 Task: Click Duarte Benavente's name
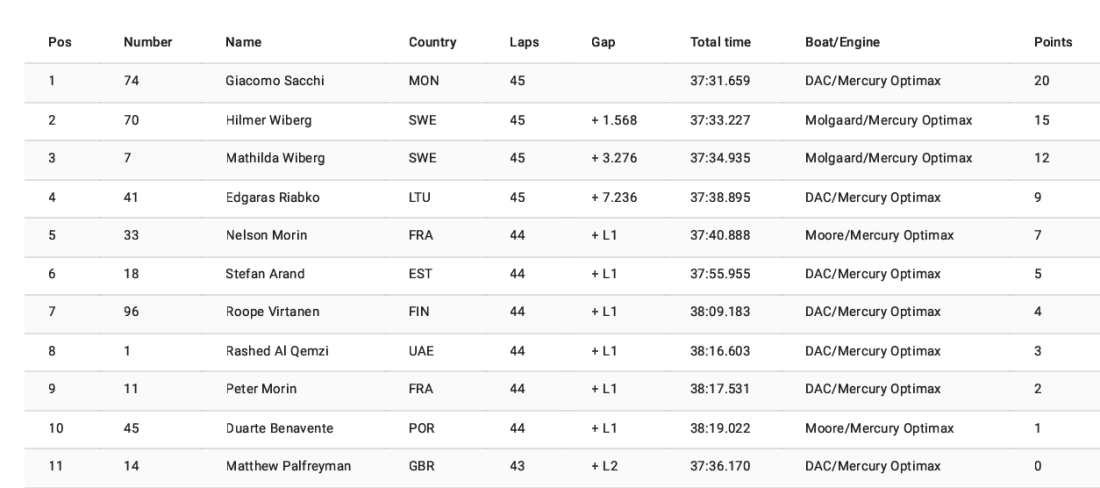coord(277,428)
